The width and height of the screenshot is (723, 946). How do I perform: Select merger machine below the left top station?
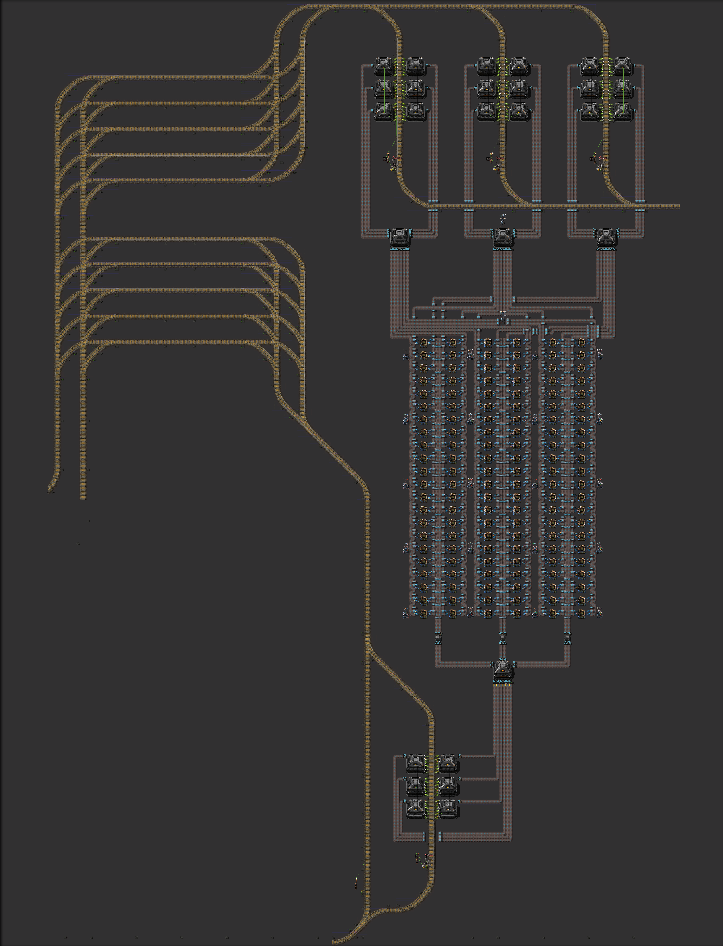click(400, 237)
